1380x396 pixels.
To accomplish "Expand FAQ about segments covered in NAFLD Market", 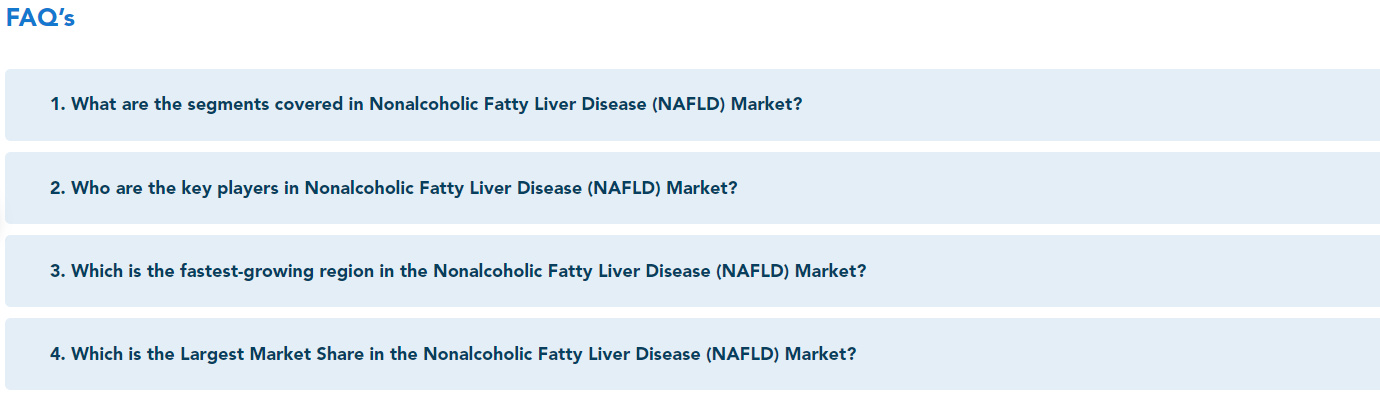I will pos(692,105).
